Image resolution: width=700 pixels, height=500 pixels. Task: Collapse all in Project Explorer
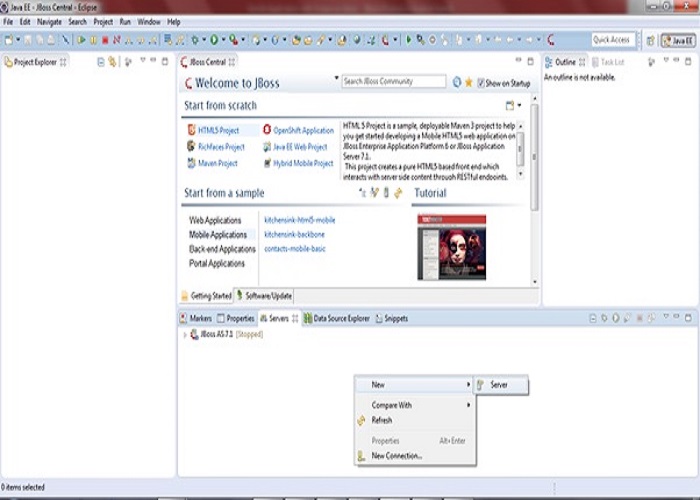(x=101, y=62)
